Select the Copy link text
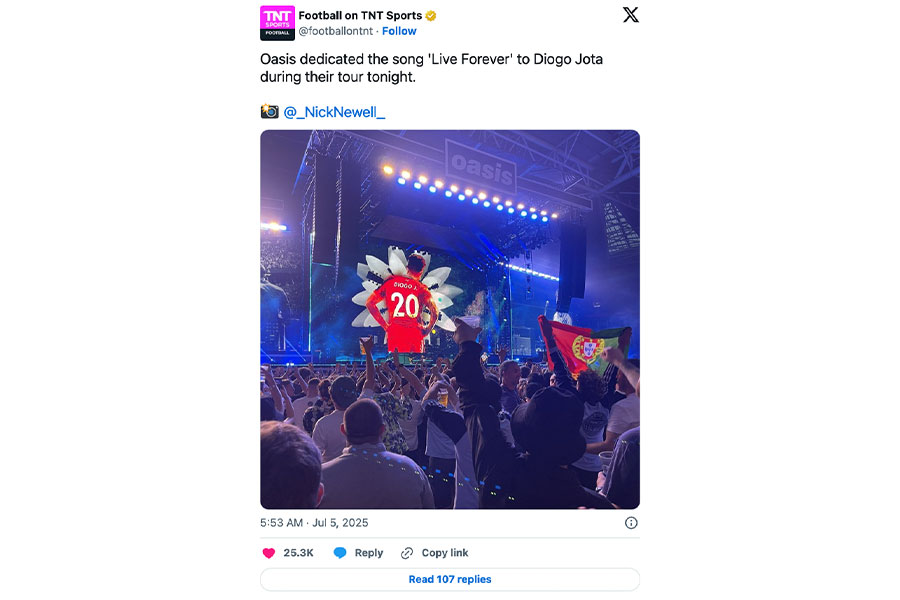Image resolution: width=900 pixels, height=600 pixels. coord(445,553)
